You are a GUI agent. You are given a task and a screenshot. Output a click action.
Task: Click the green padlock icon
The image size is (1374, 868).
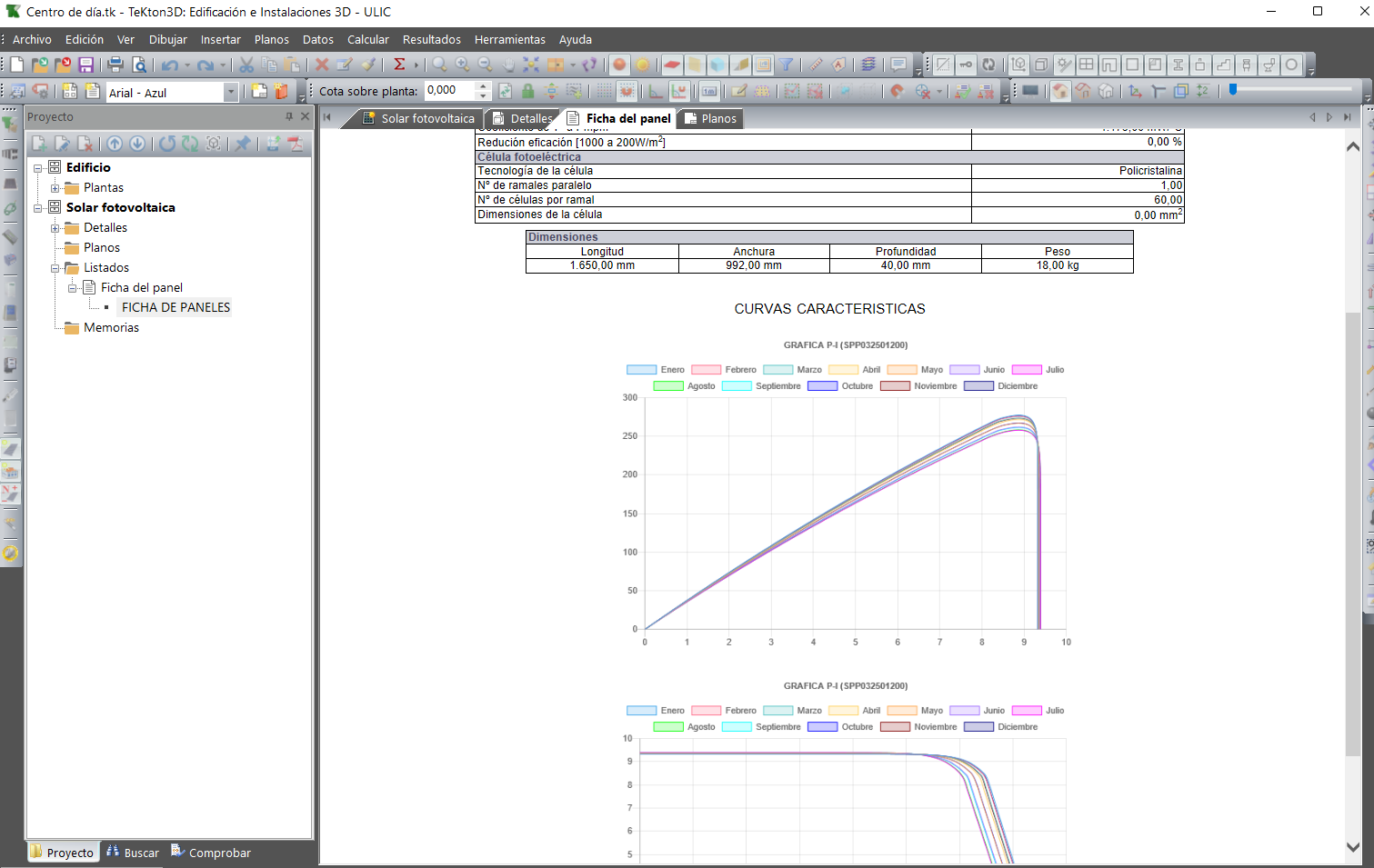click(x=527, y=91)
